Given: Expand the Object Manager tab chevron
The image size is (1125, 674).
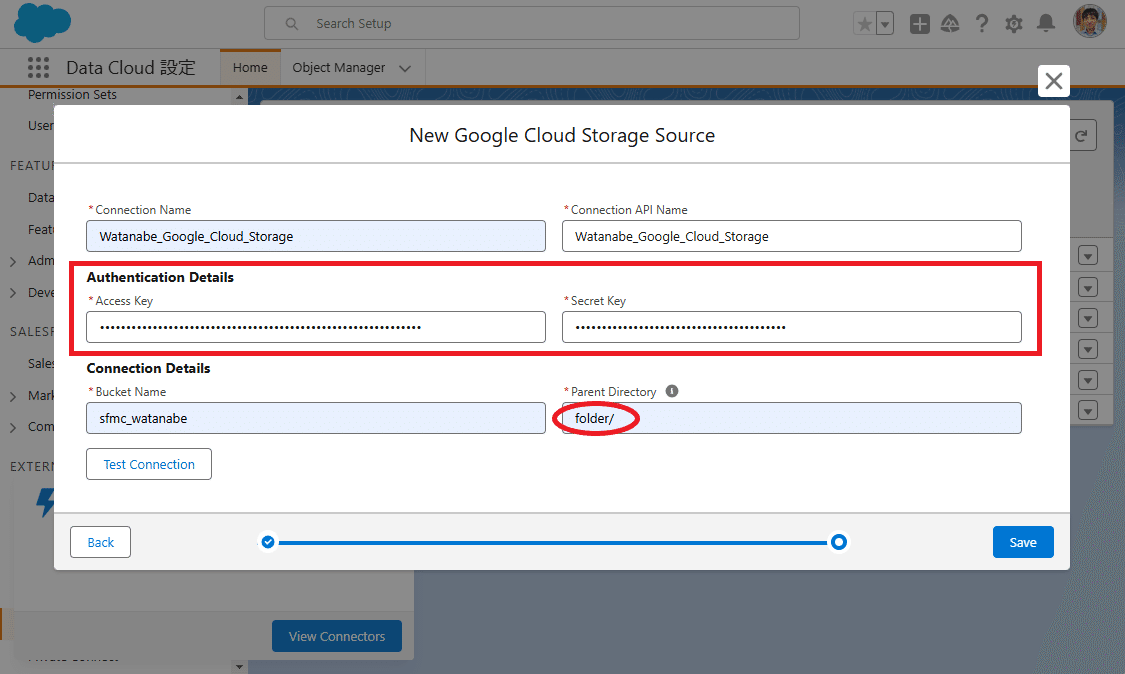Looking at the screenshot, I should pos(405,68).
